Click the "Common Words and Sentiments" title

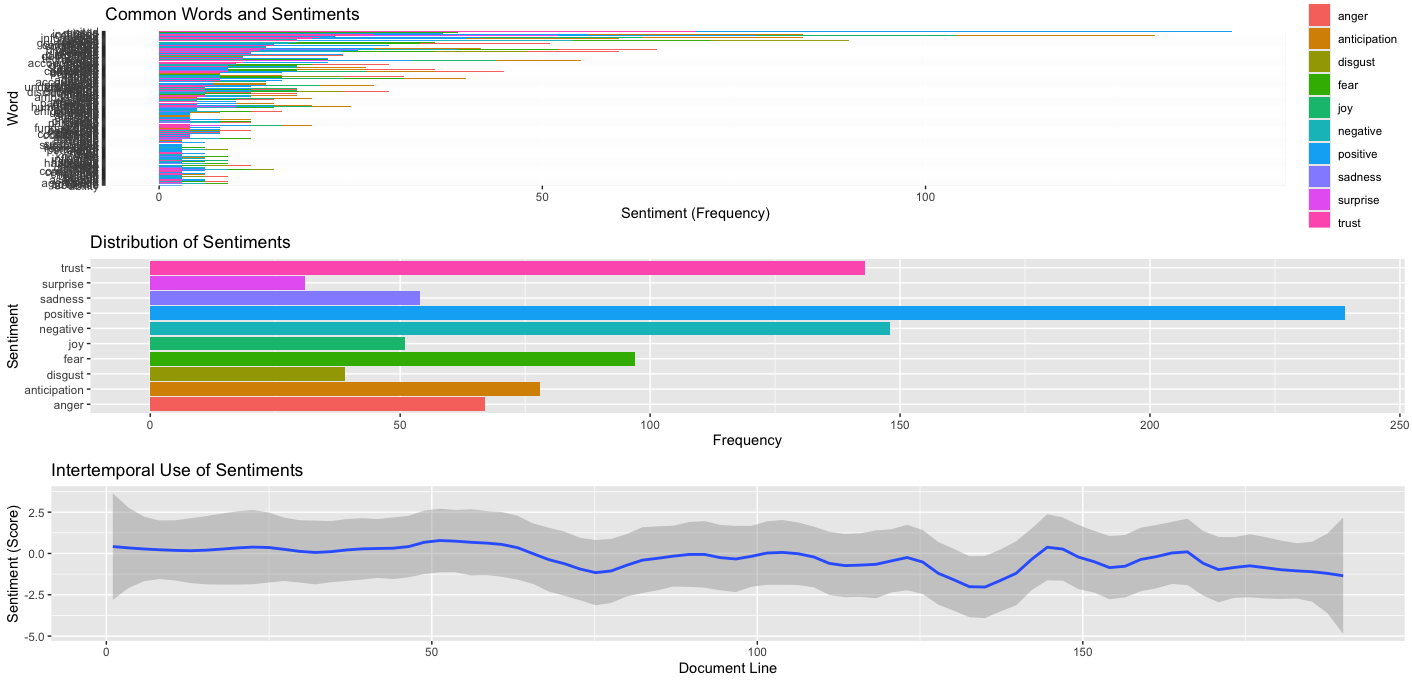pos(232,14)
